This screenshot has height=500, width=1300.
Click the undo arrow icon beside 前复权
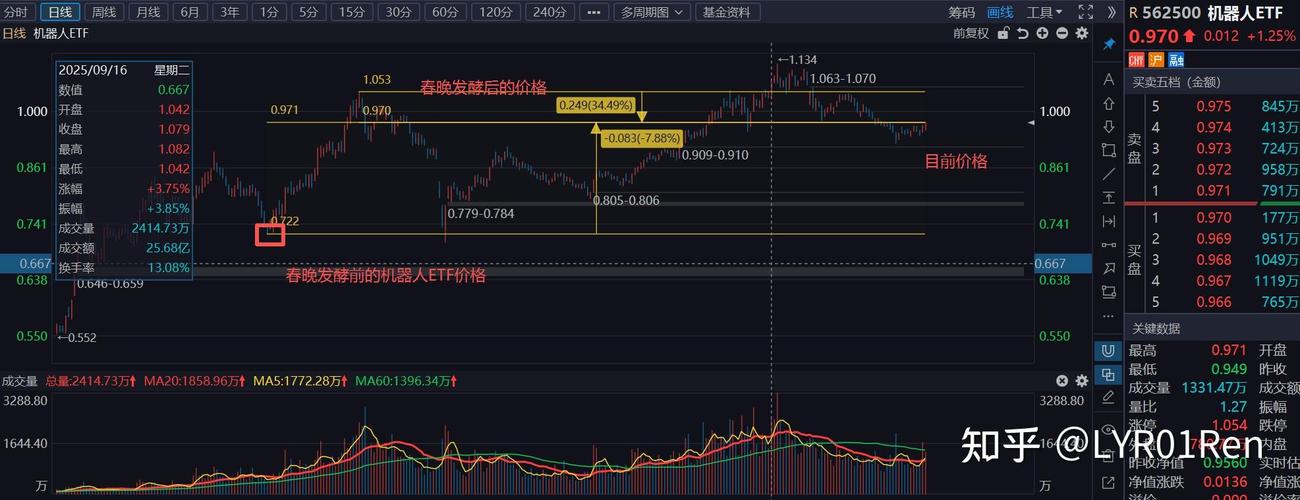(x=1022, y=33)
